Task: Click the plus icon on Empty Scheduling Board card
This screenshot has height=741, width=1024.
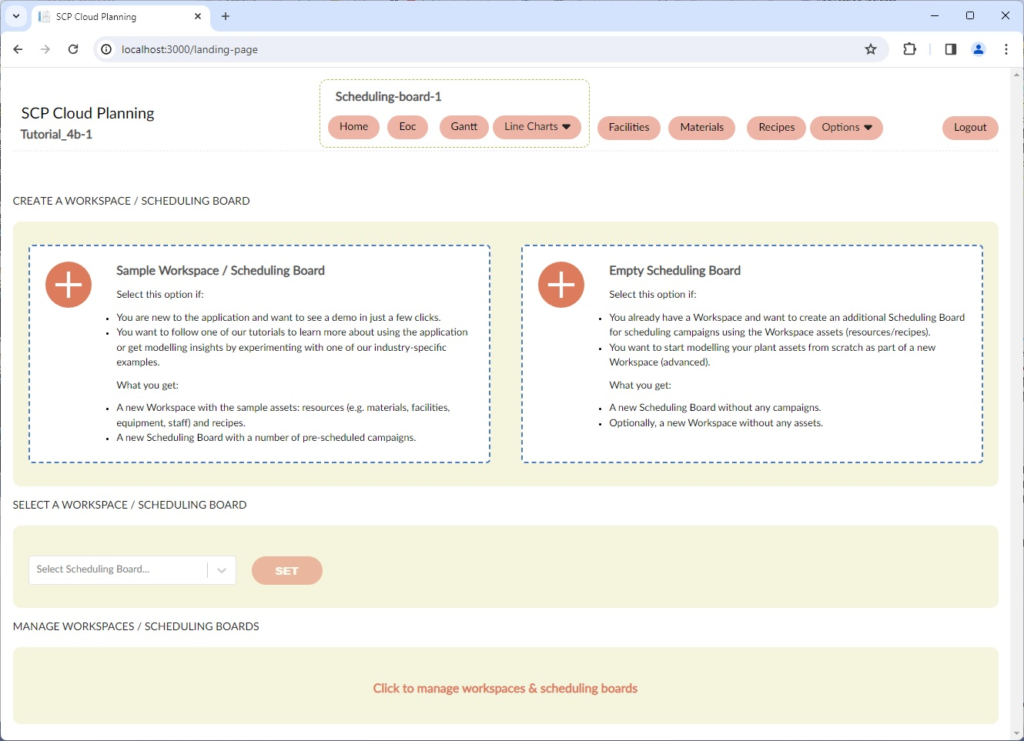Action: tap(561, 284)
